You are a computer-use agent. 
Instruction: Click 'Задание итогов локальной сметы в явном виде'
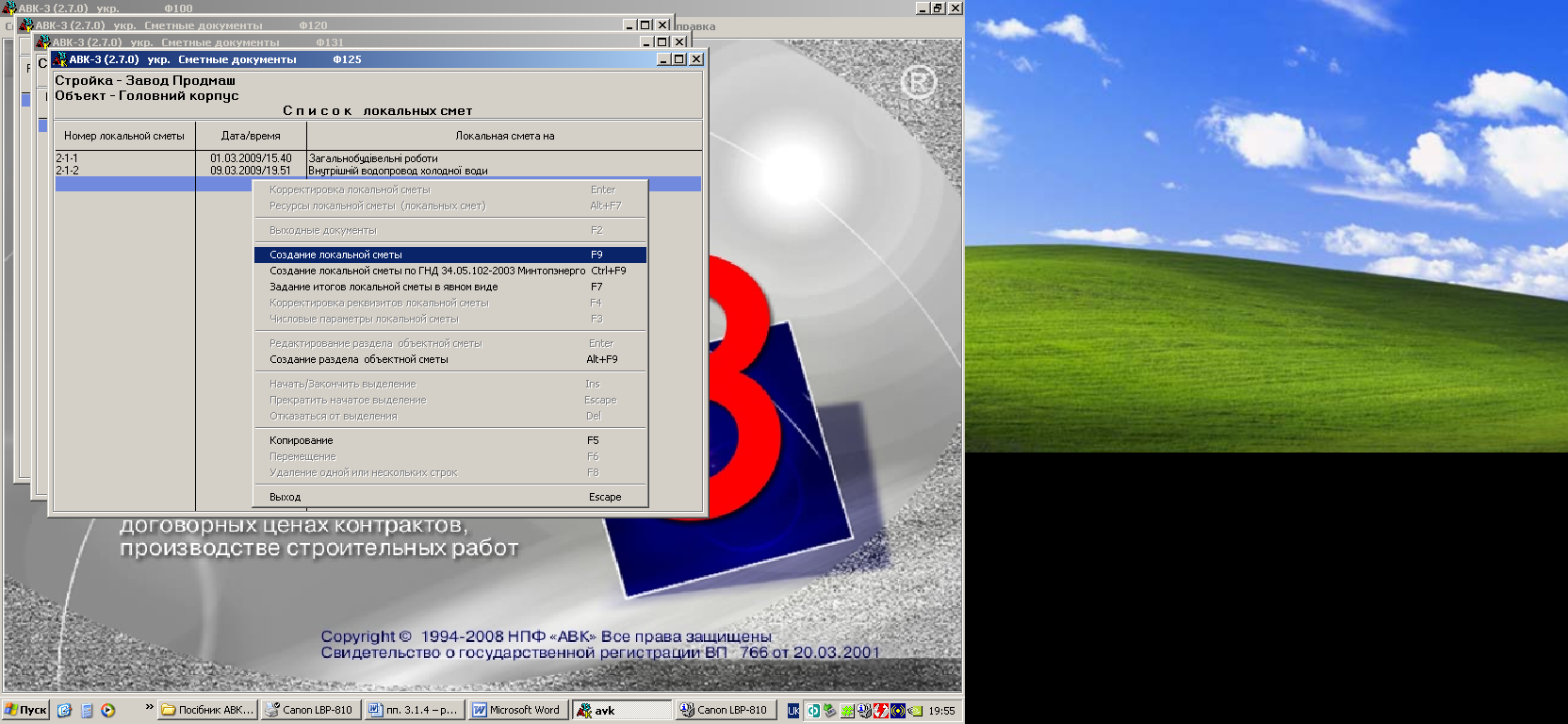click(x=450, y=287)
